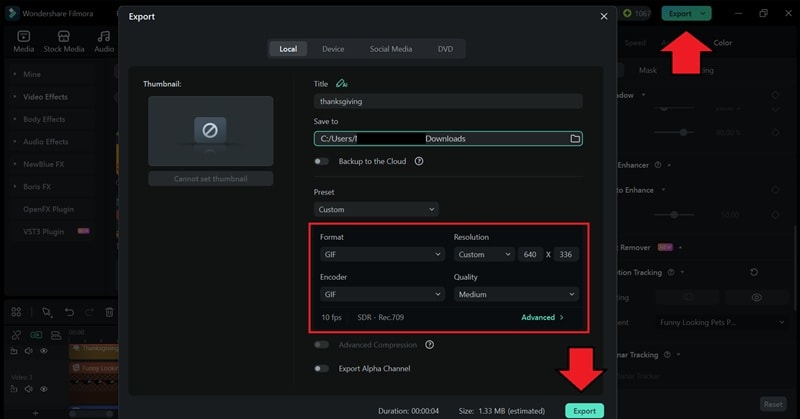Click the green highlighted timeline icon
Viewport: 800px width, 419px height.
36,335
